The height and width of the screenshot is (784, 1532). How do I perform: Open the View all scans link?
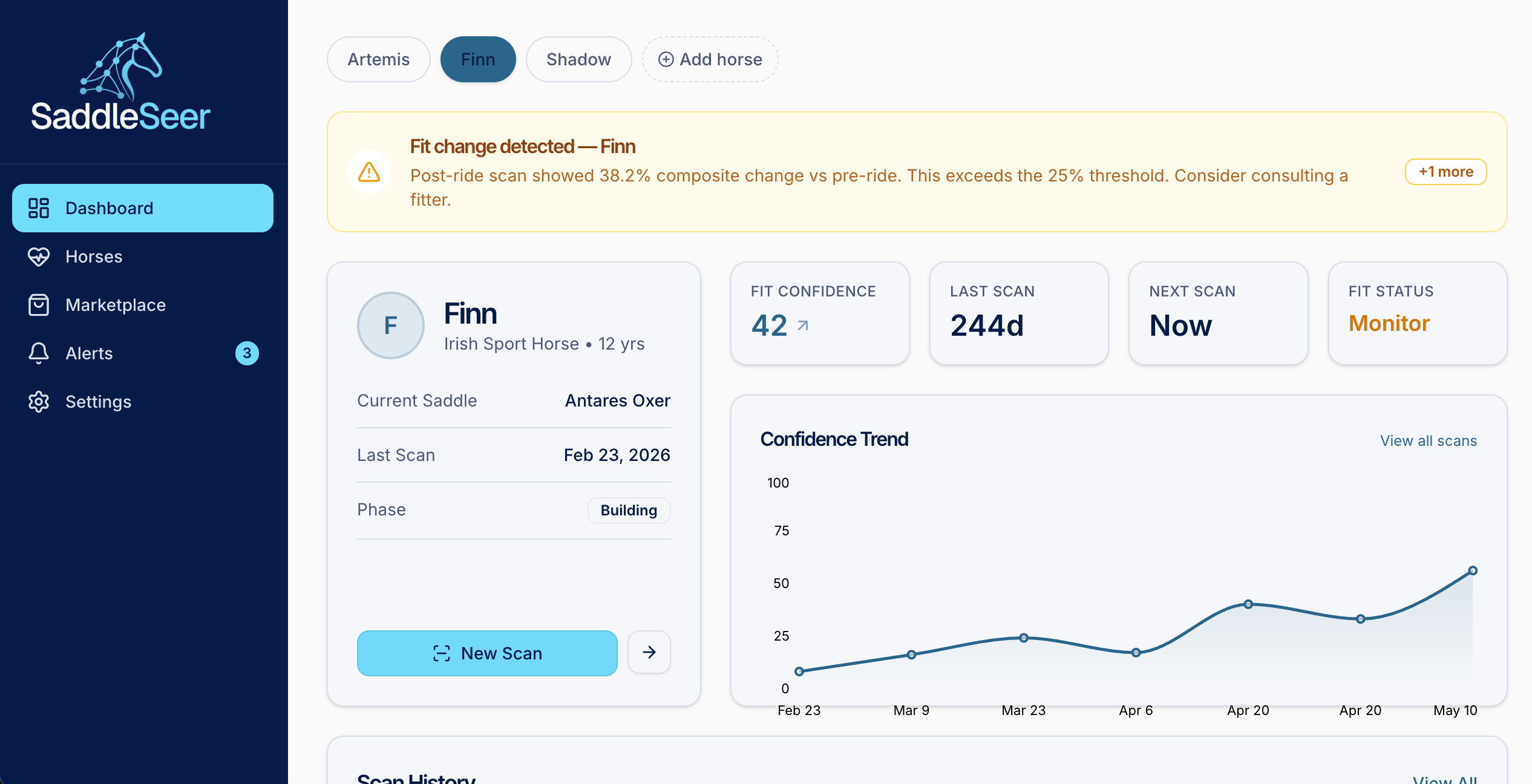(x=1429, y=440)
